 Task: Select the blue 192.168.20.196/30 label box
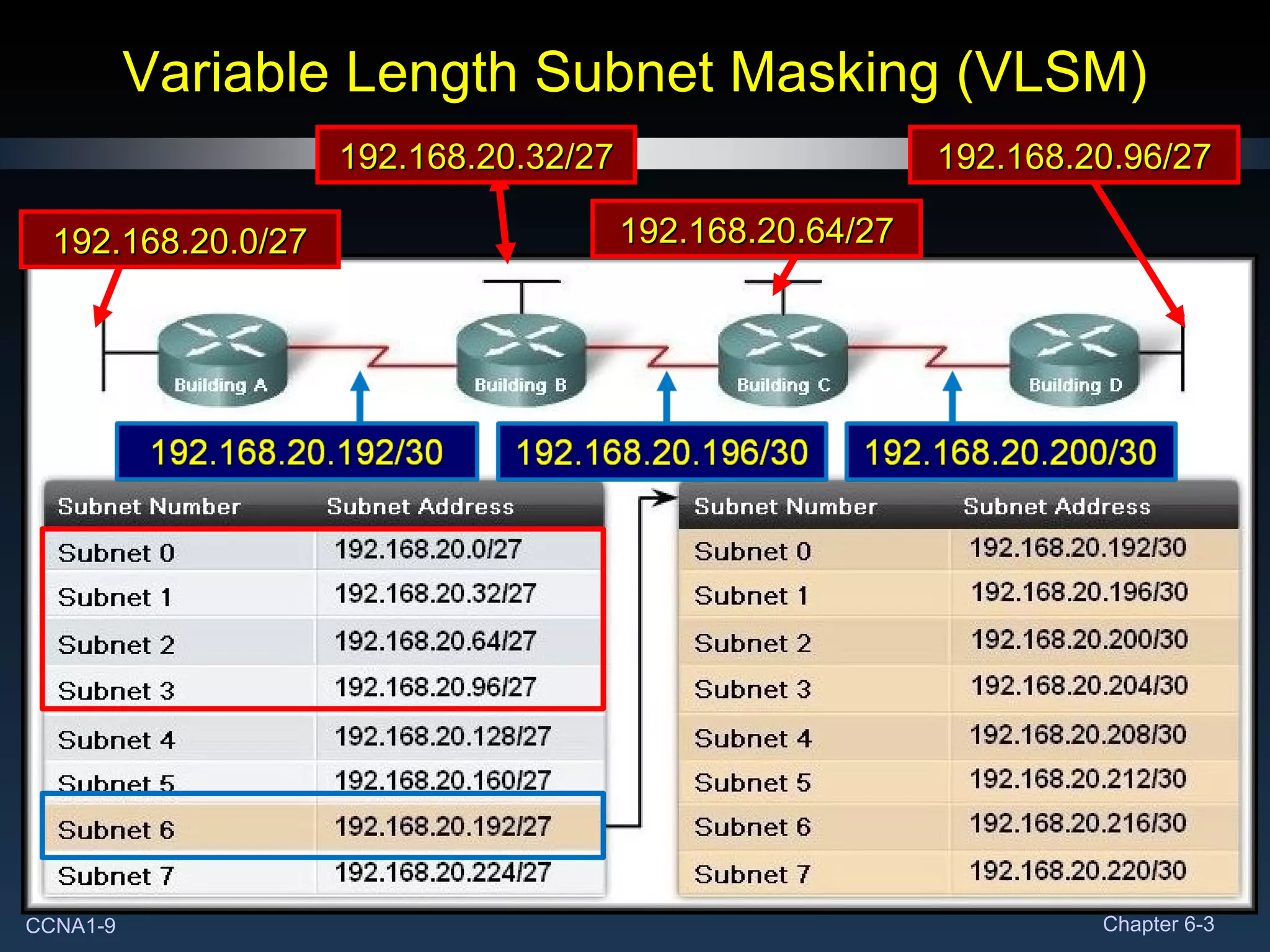coord(662,451)
